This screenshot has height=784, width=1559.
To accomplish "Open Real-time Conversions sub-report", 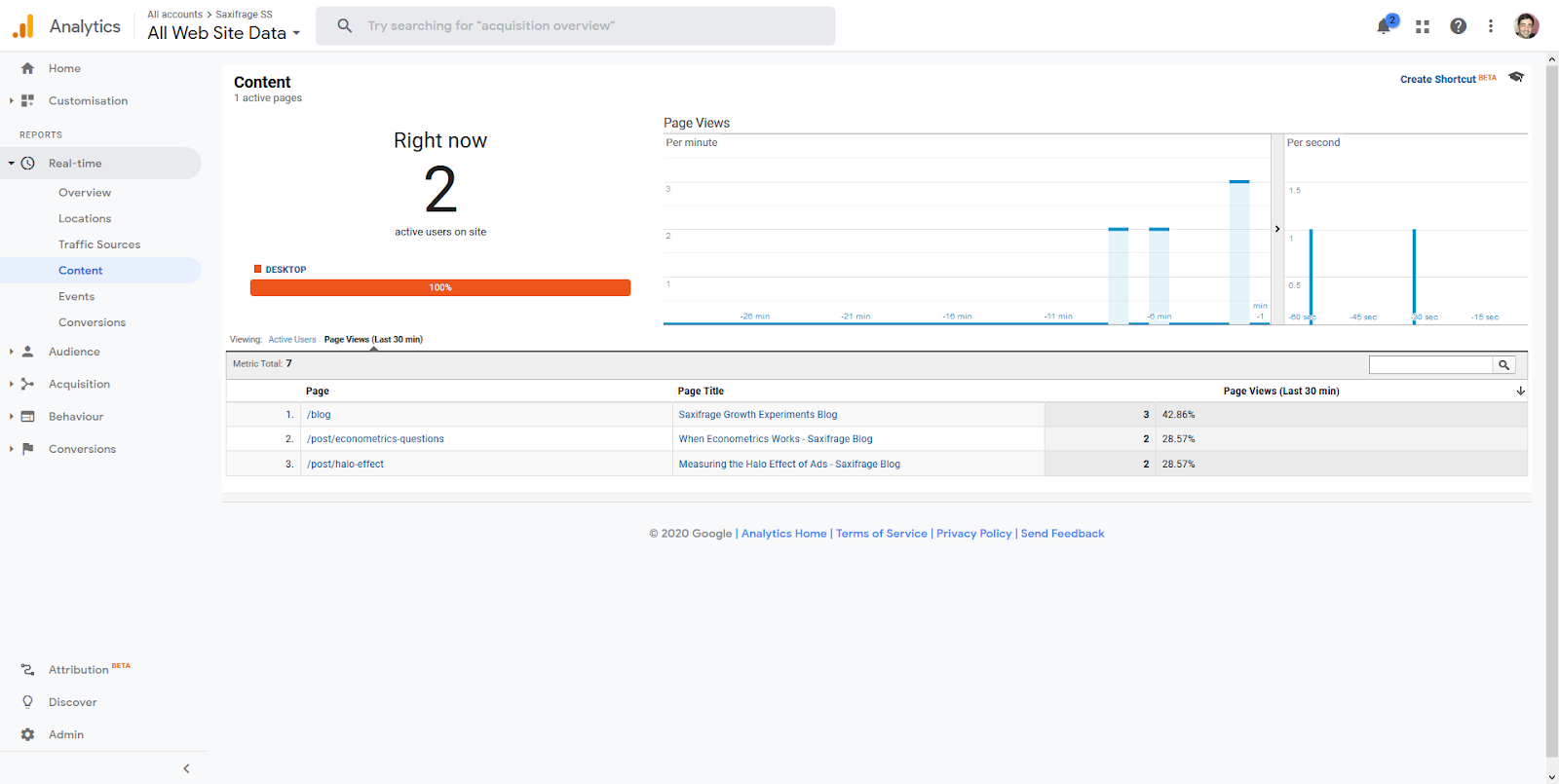I will [92, 322].
